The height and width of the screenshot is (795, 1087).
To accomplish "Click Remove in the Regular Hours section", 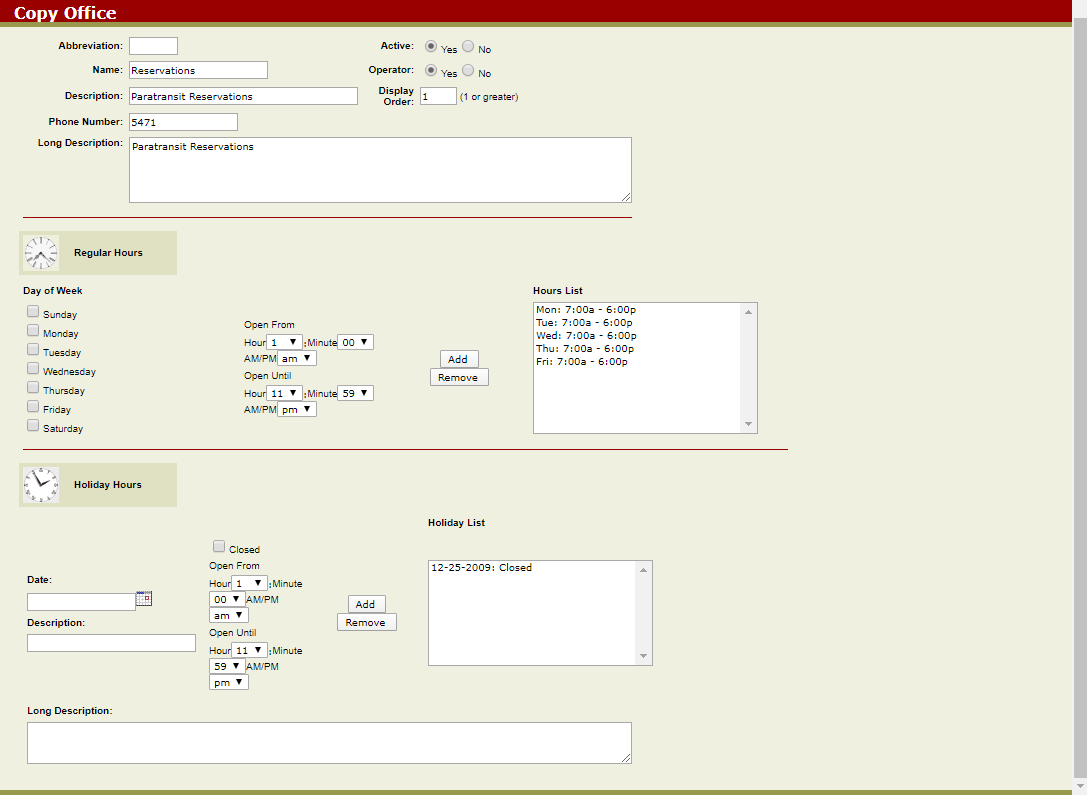I will (459, 376).
